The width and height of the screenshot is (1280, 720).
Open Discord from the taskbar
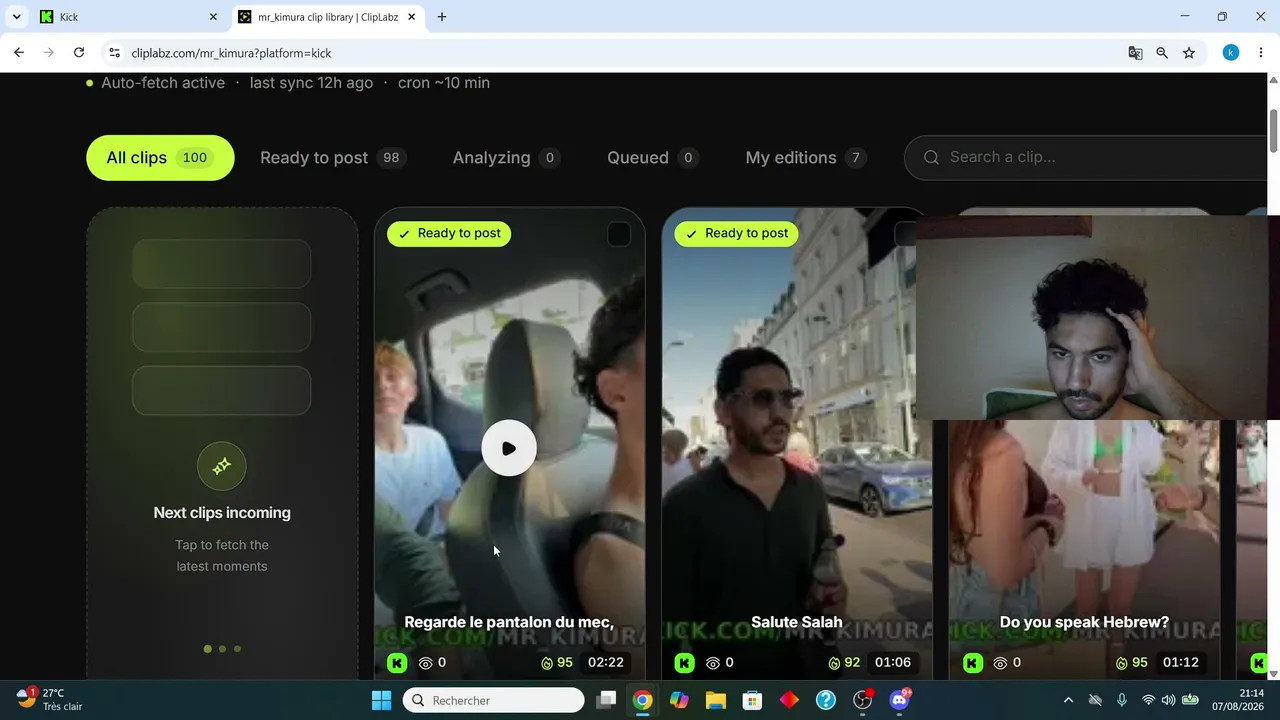[x=900, y=700]
